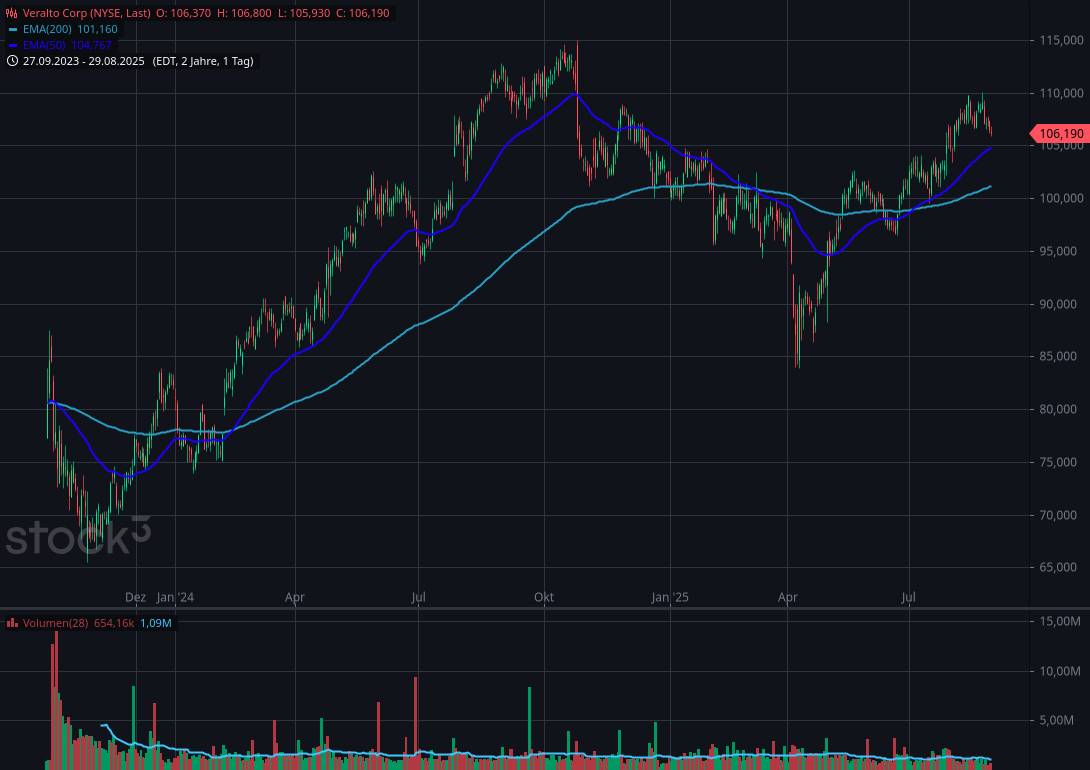The height and width of the screenshot is (770, 1090).
Task: Click the timeframe text '2 Jahre, 1 Tag'
Action: point(217,61)
